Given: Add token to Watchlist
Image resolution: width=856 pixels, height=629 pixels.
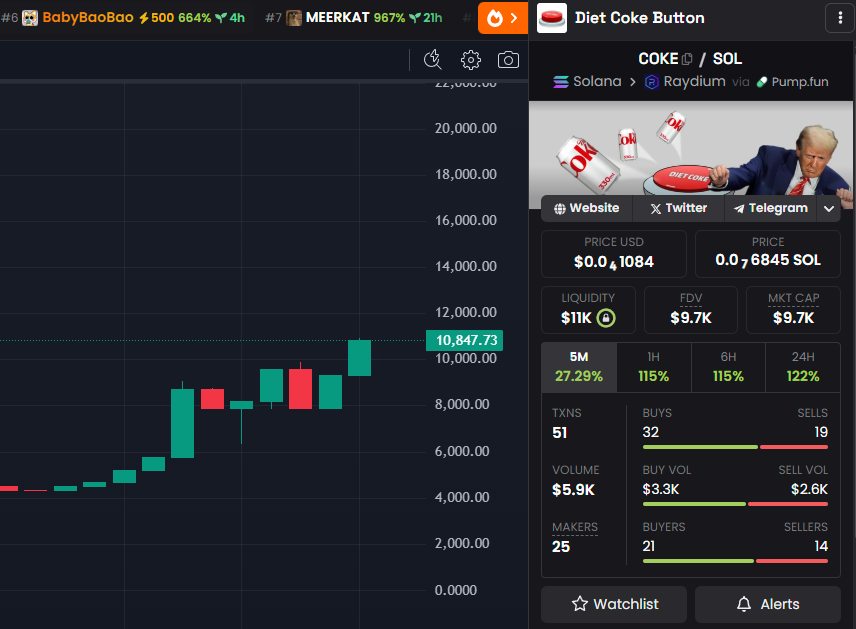Looking at the screenshot, I should [x=614, y=604].
